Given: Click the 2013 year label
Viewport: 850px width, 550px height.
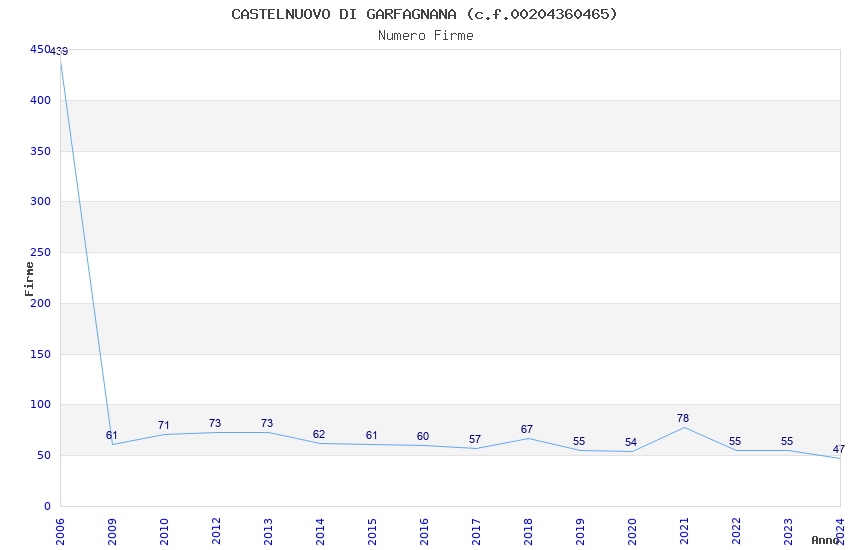Looking at the screenshot, I should click(268, 531).
